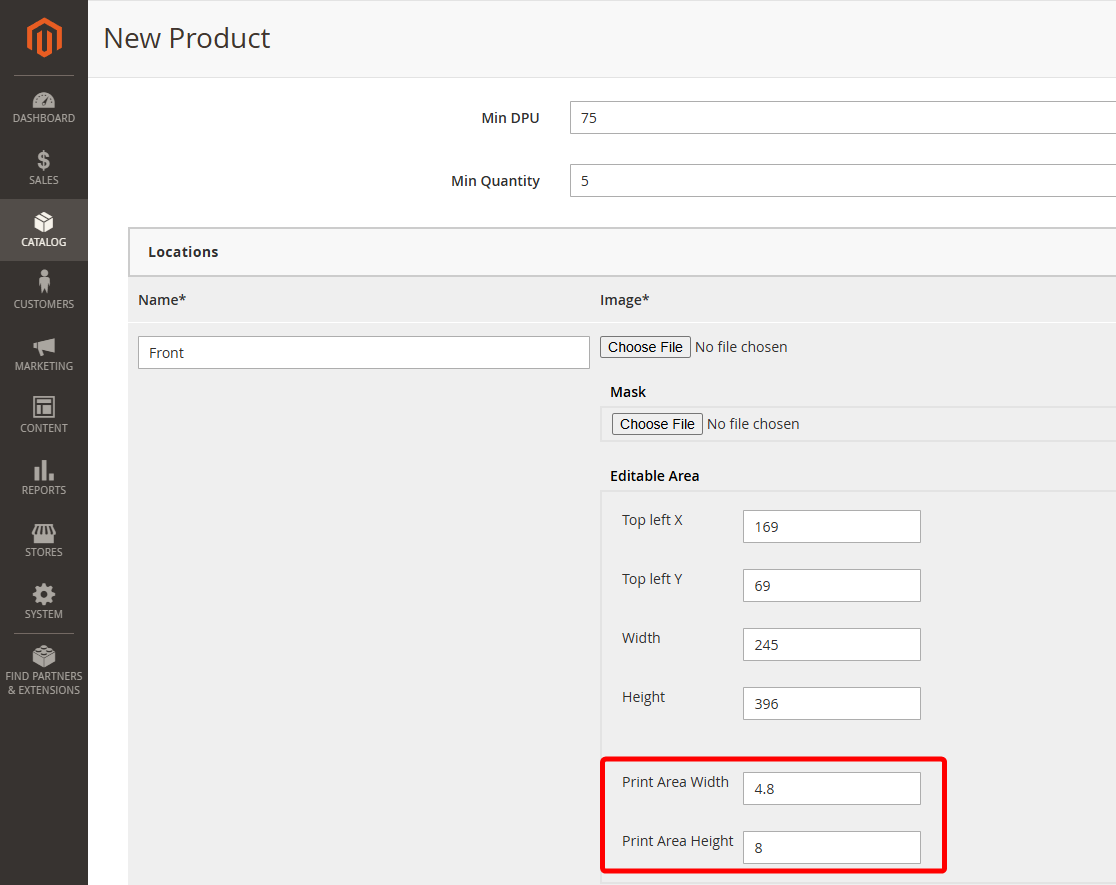Select the Print Area Height field
Screen dimensions: 1116x885
[831, 847]
